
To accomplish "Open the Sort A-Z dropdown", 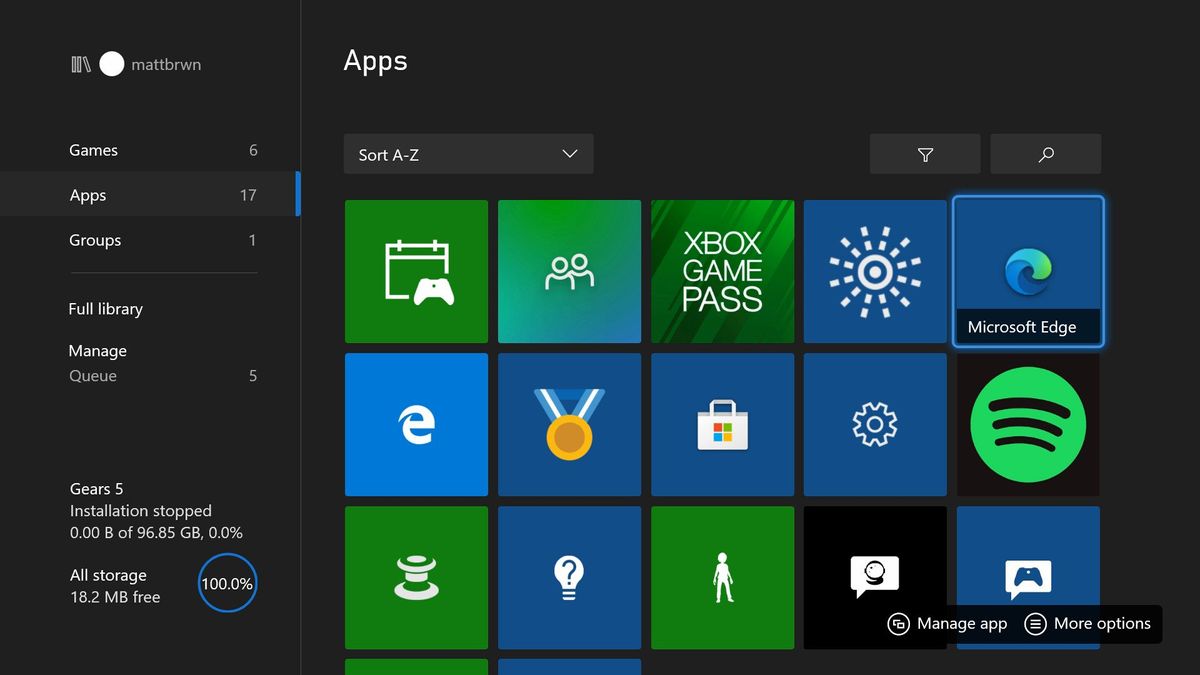I will (x=468, y=154).
